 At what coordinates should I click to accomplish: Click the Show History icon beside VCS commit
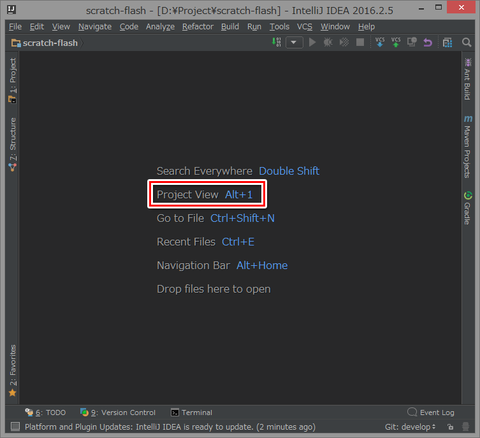coord(412,42)
